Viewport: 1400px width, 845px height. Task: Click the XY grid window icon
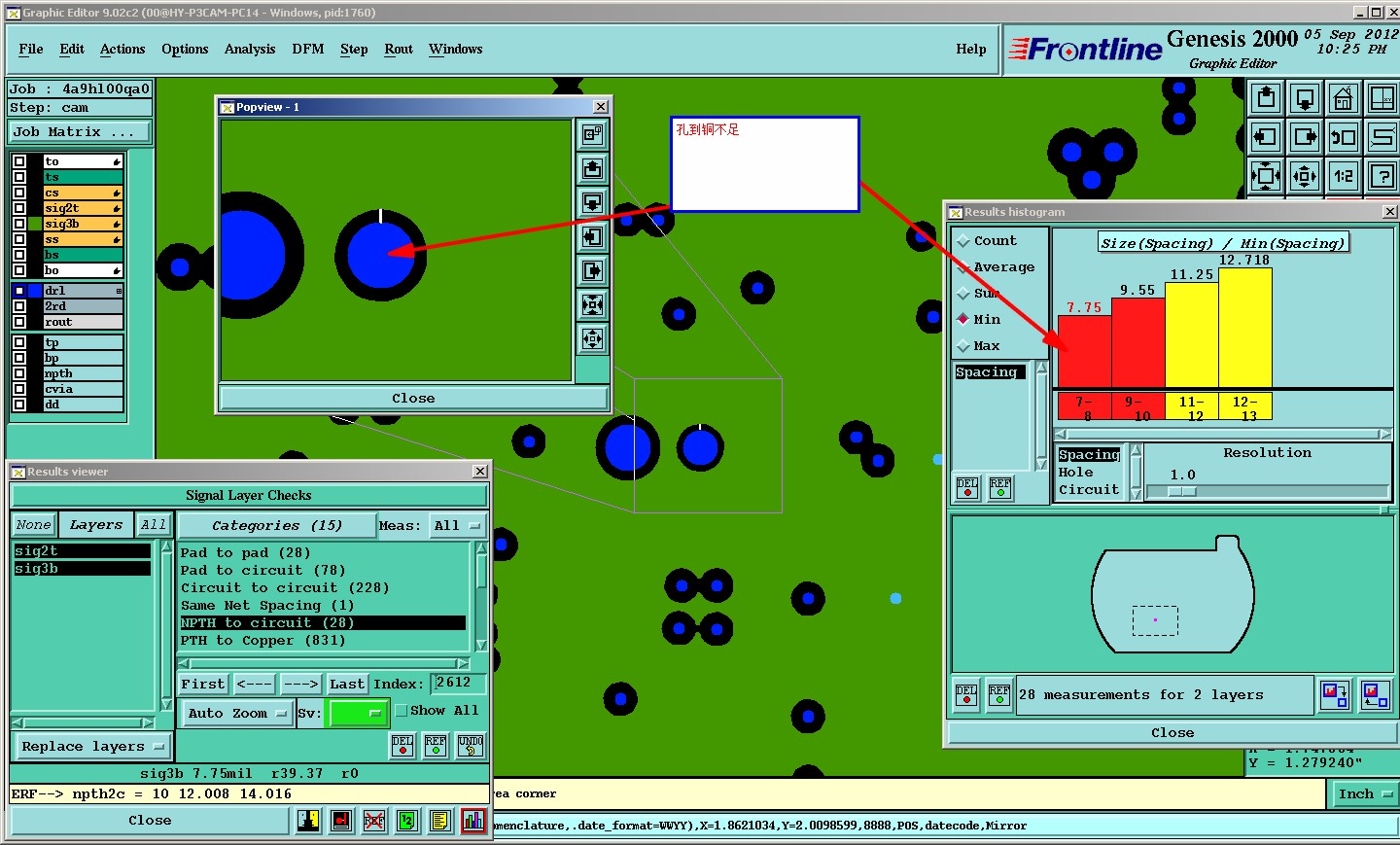pyautogui.click(x=1382, y=98)
